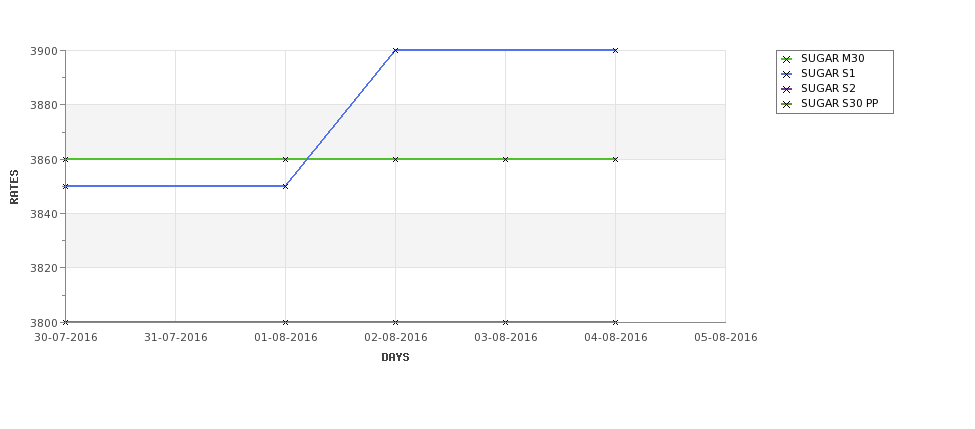Select the SUGAR S1 data point at 3900 on 02-08-2016
Viewport: 975px width, 429px height.
coord(395,50)
